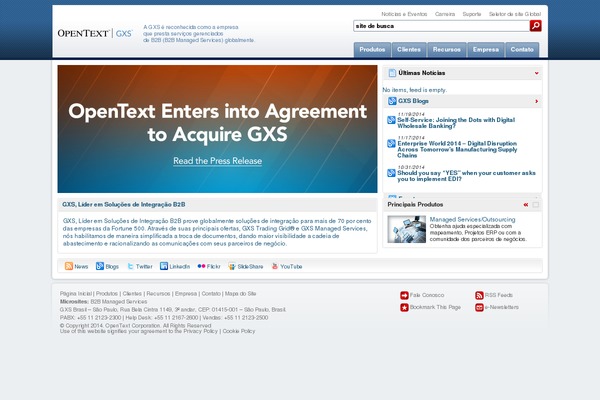Open the Produtos tab
This screenshot has width=600, height=400.
click(372, 50)
